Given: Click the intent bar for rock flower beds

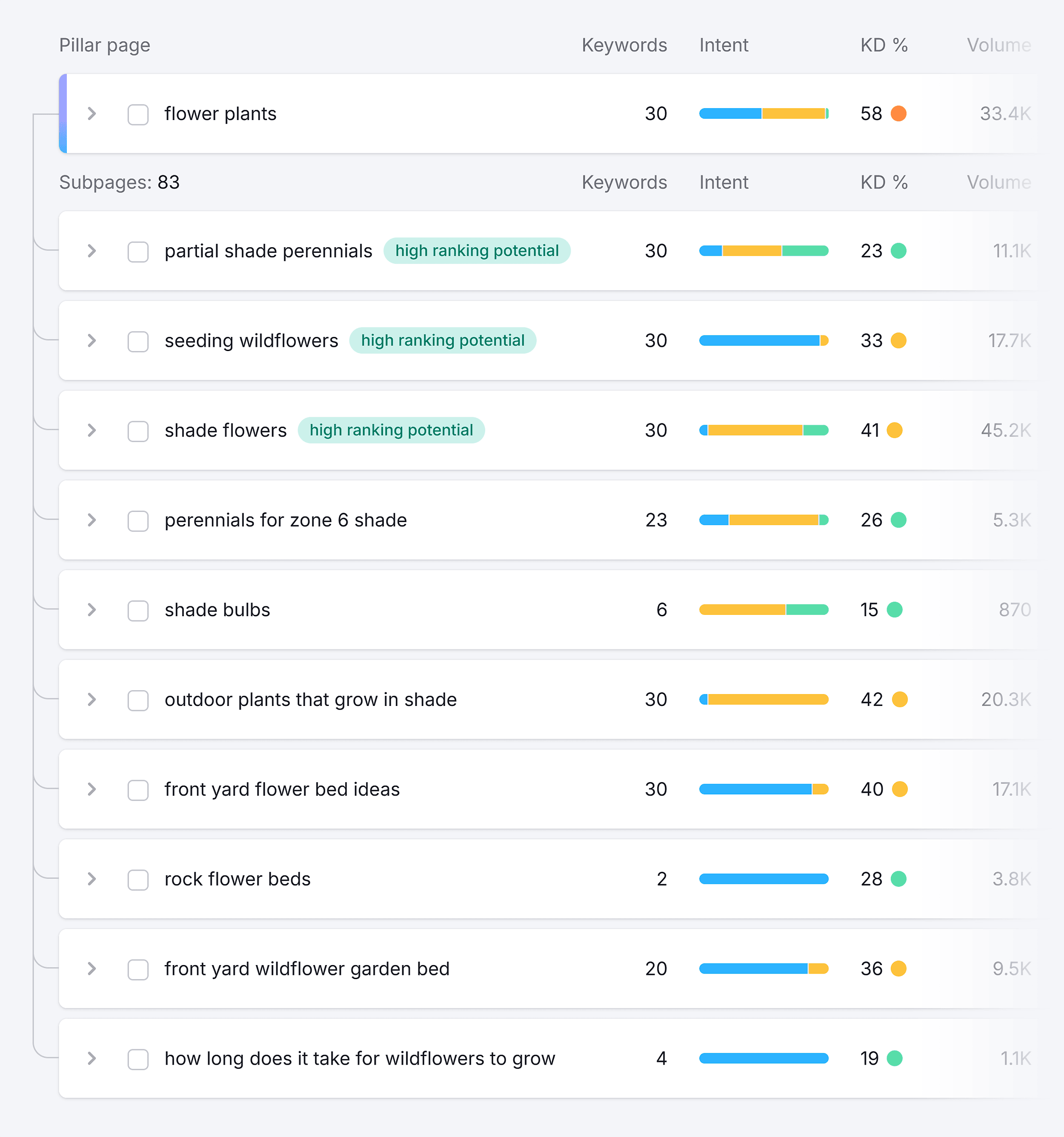Looking at the screenshot, I should point(763,879).
